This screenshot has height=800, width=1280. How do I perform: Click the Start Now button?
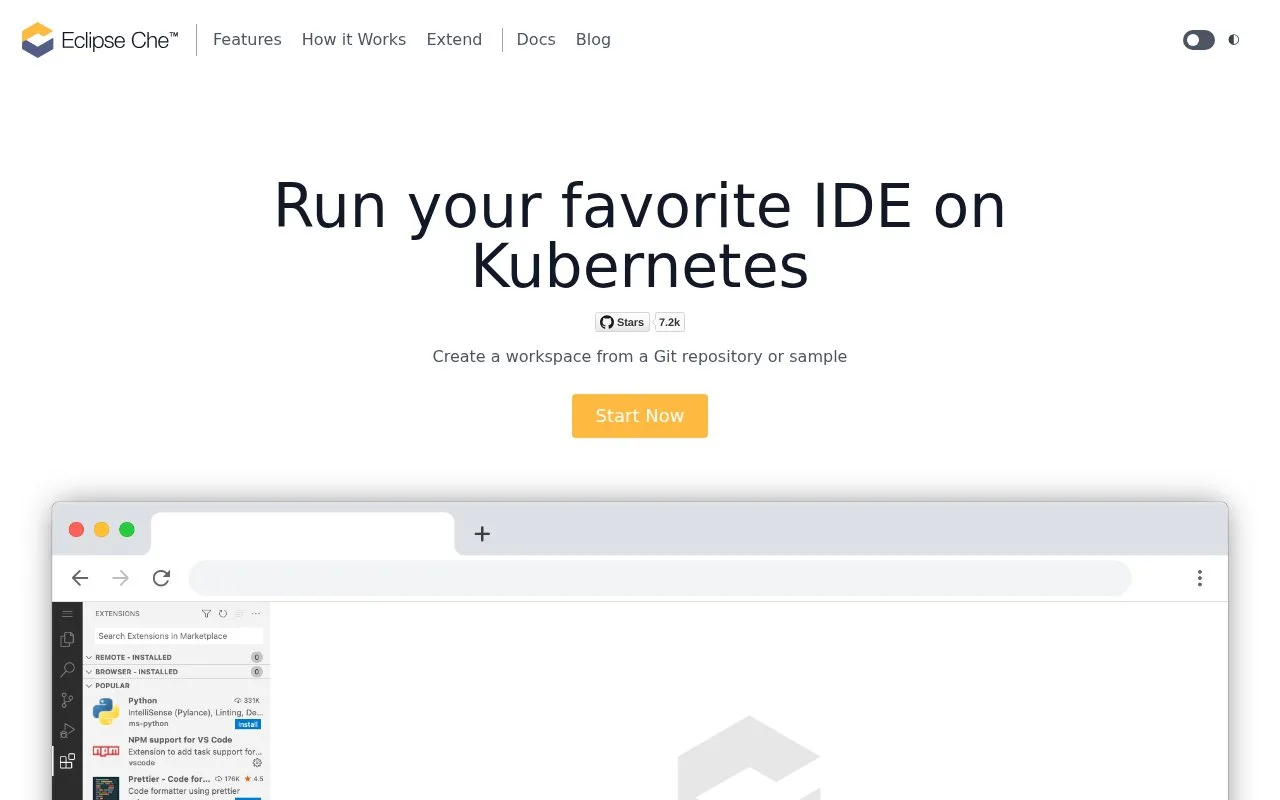coord(640,416)
